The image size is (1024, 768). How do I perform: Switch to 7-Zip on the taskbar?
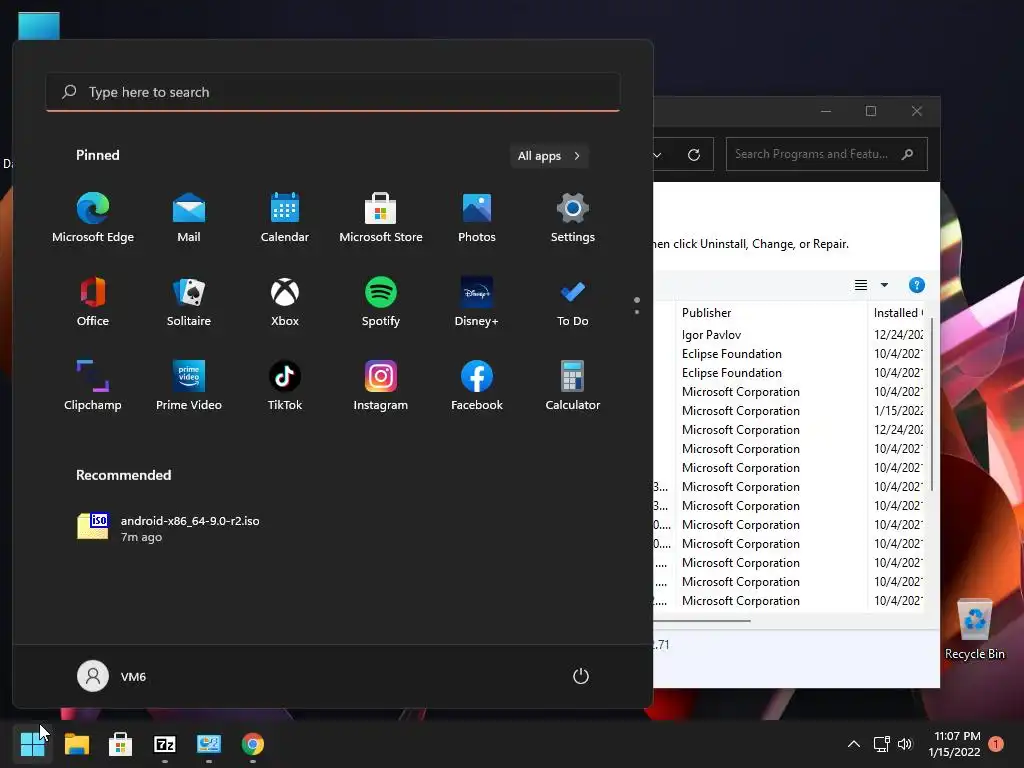(x=165, y=744)
